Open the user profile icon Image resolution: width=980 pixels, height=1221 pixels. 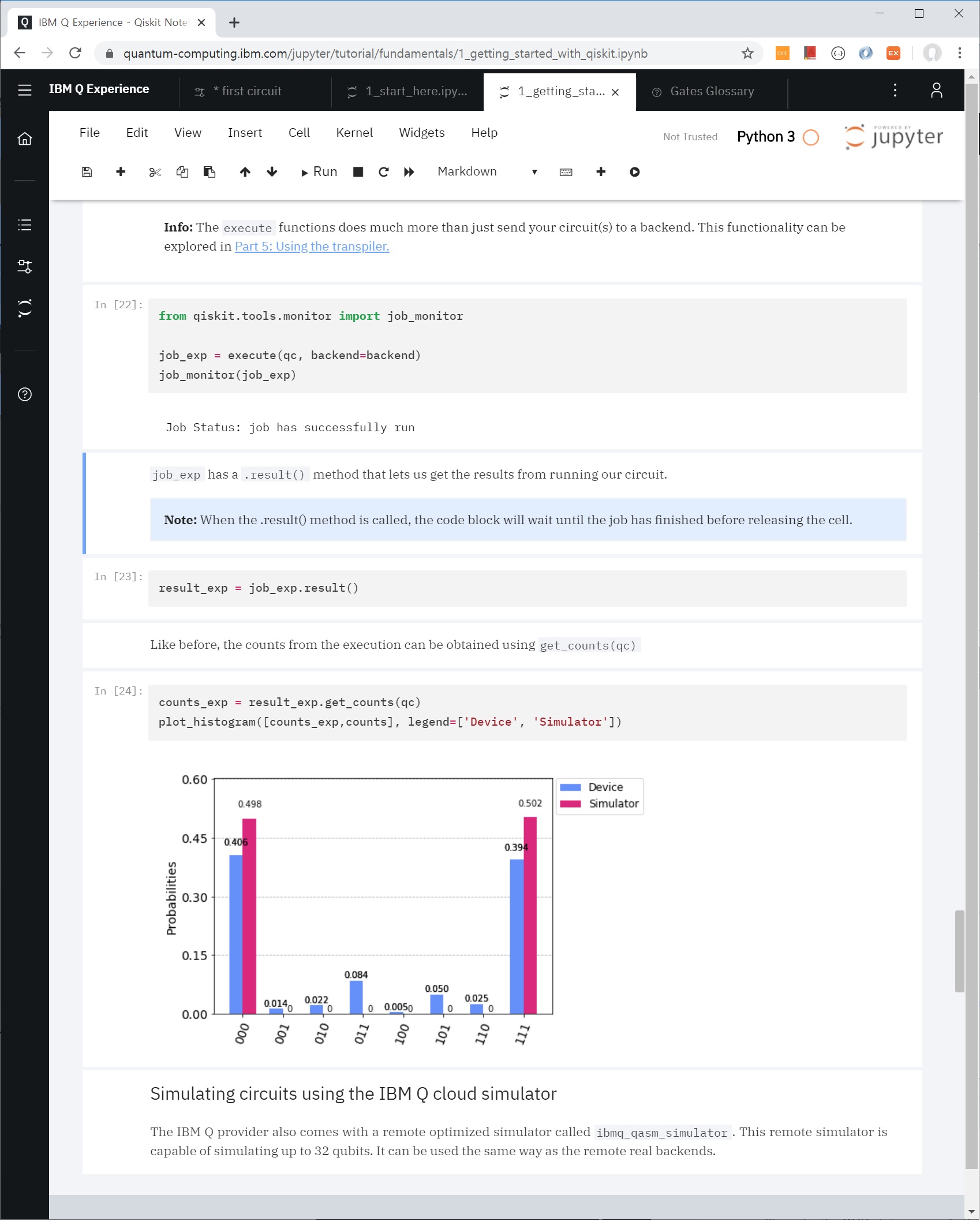[x=937, y=90]
